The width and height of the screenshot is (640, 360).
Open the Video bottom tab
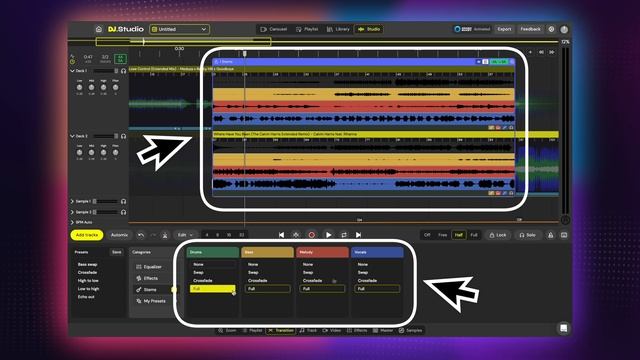[x=331, y=330]
